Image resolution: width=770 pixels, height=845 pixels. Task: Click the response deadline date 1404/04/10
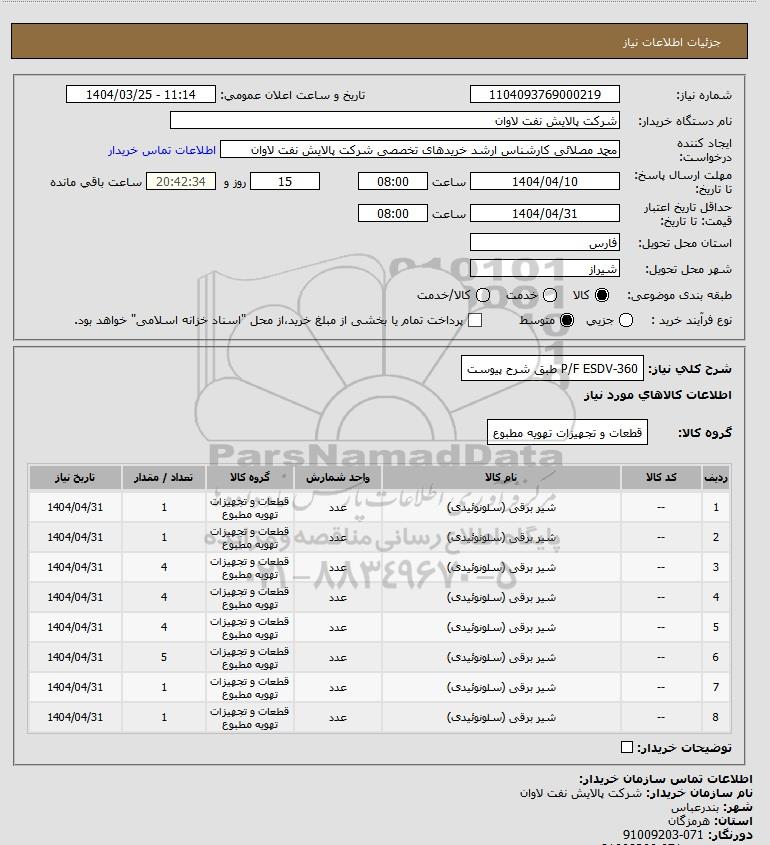click(545, 182)
